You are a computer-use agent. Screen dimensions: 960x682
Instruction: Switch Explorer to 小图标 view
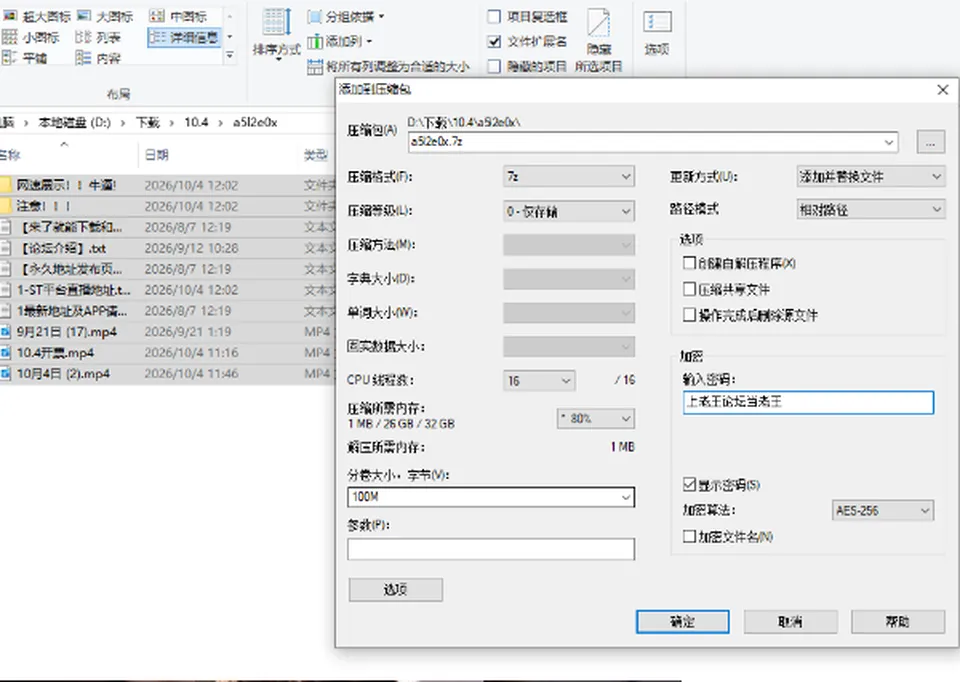(x=31, y=37)
